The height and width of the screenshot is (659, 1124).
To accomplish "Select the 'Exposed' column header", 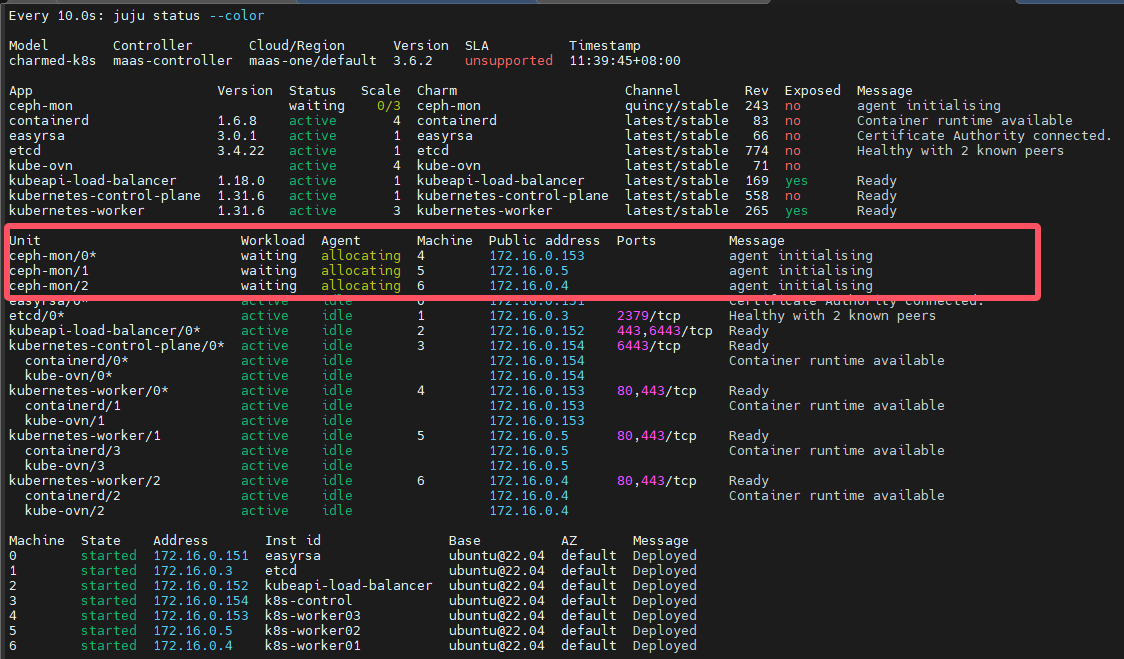I will pos(812,91).
